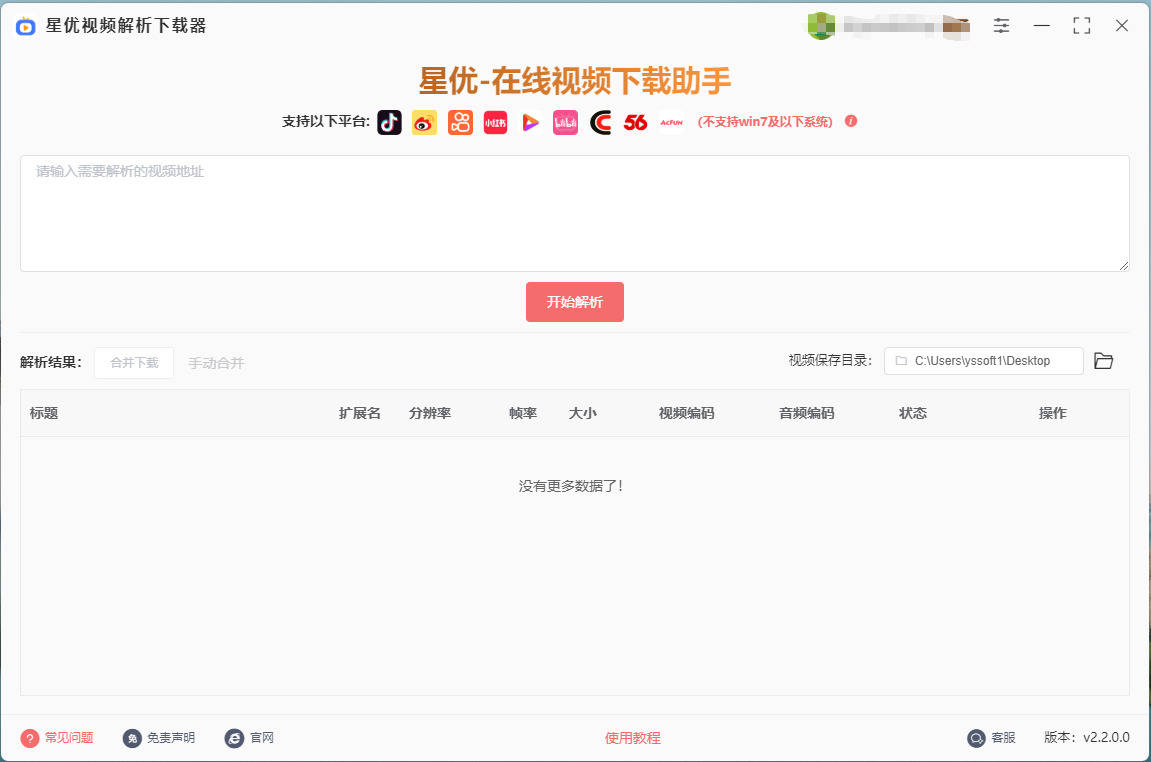Click the Weibo platform icon
The height and width of the screenshot is (762, 1151).
(x=424, y=122)
